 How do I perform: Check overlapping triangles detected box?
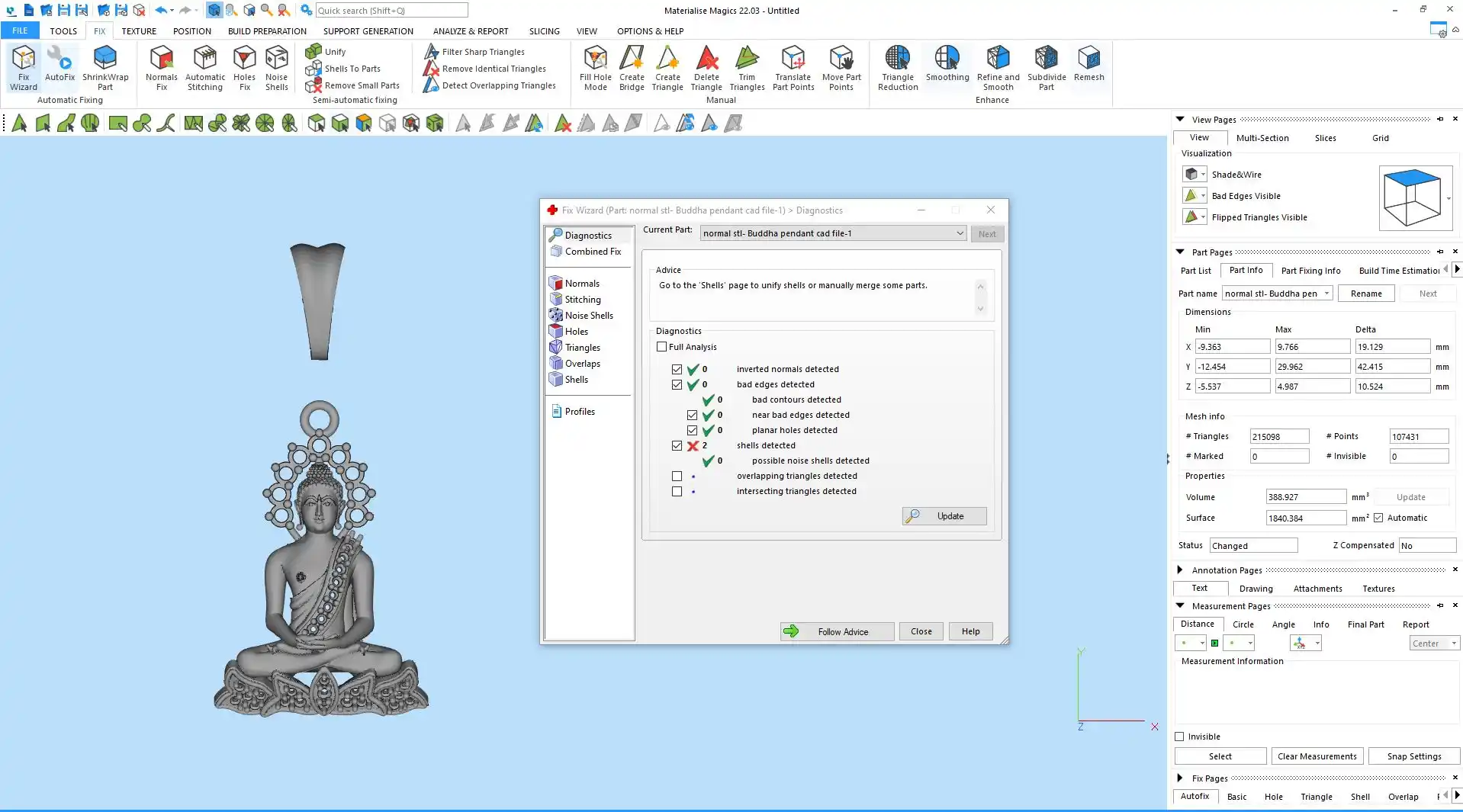[x=677, y=476]
